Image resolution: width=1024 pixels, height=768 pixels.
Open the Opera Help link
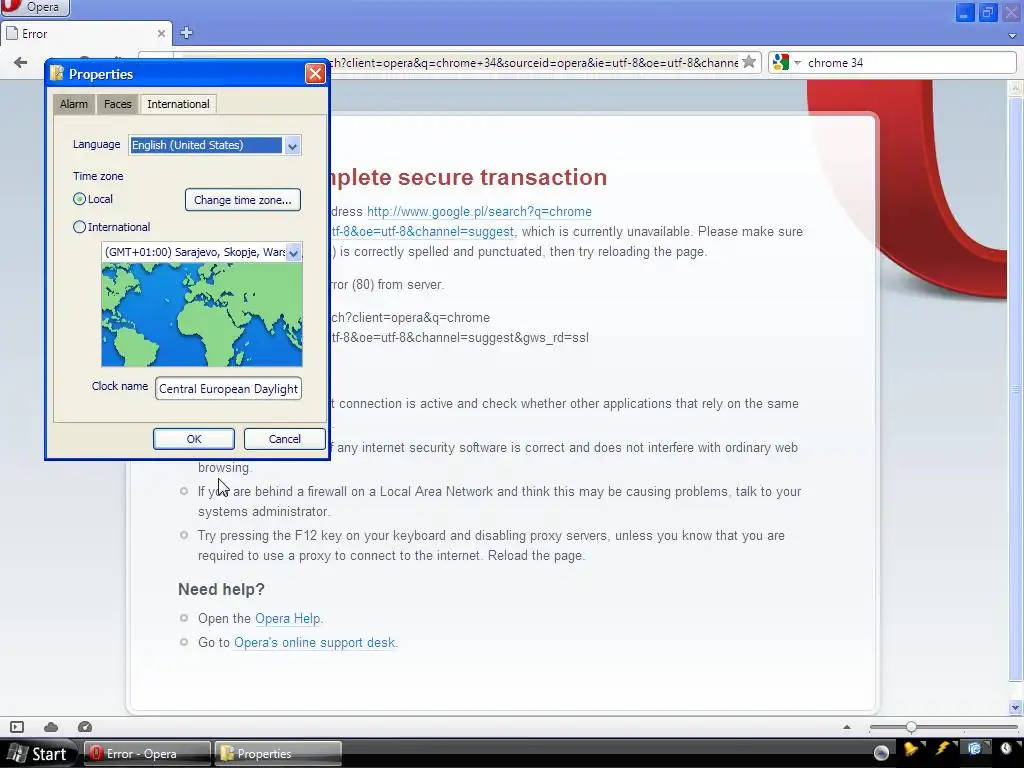[287, 618]
